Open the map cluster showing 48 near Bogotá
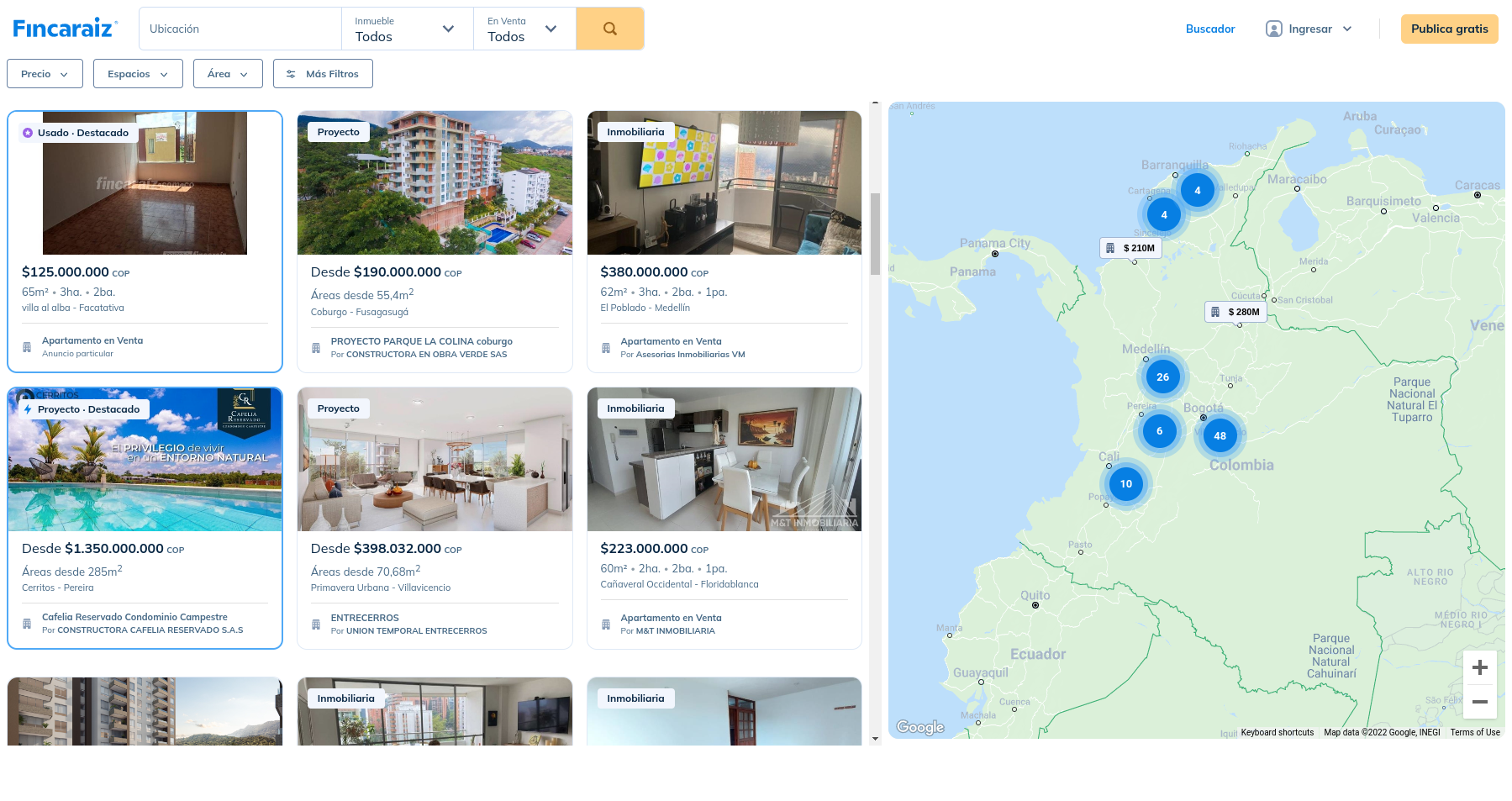 coord(1220,435)
